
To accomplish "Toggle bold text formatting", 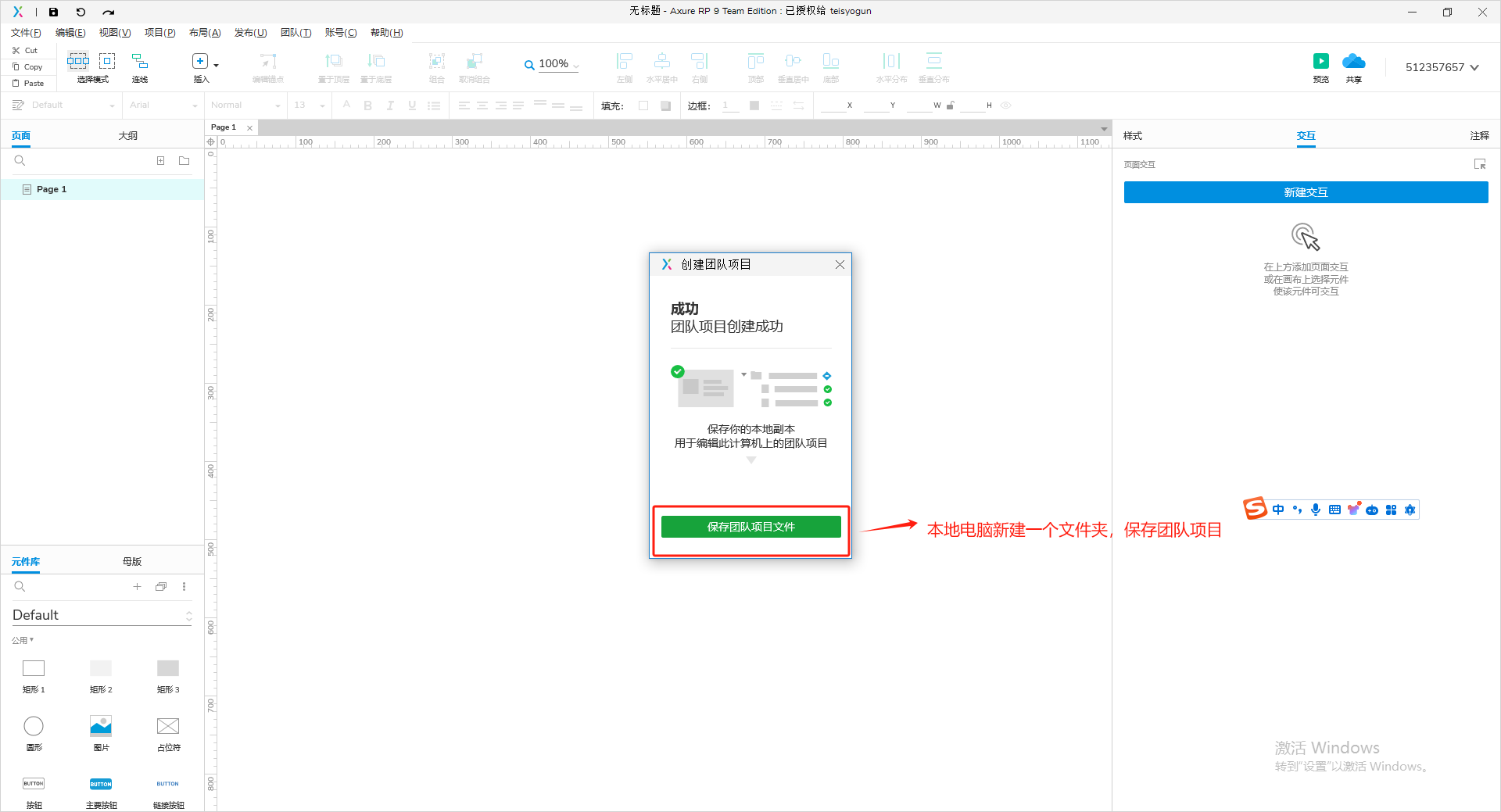I will click(x=367, y=105).
